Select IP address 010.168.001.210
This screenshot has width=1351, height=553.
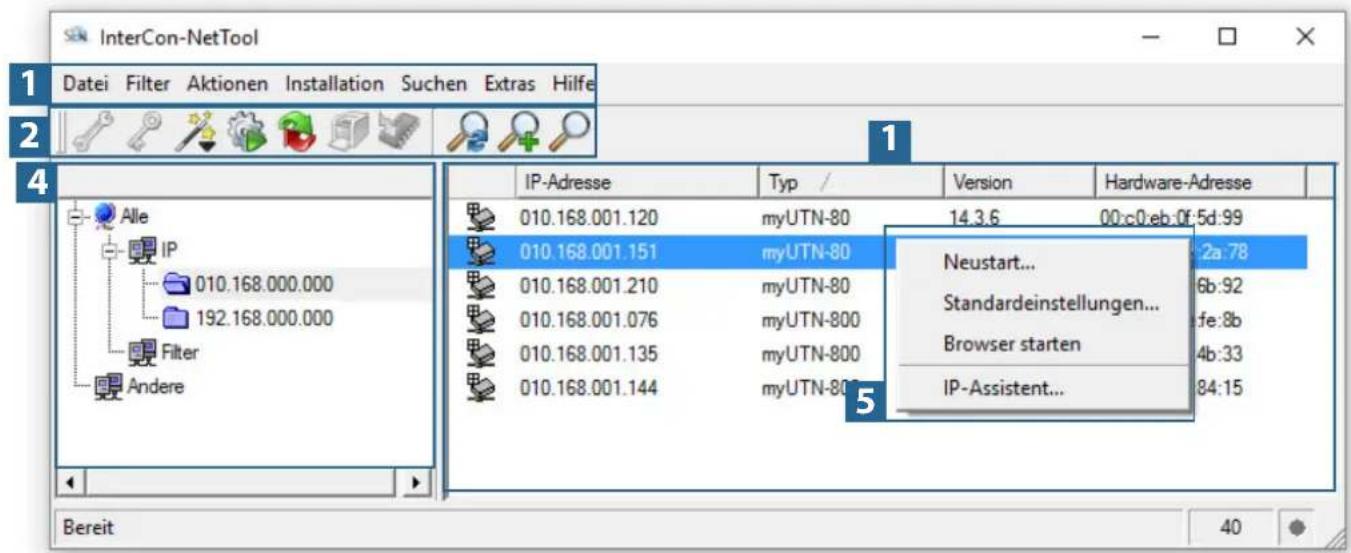[588, 285]
